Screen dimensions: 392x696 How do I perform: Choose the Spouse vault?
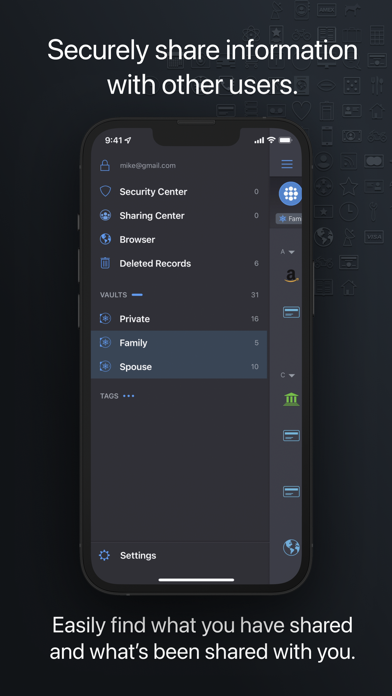point(179,367)
